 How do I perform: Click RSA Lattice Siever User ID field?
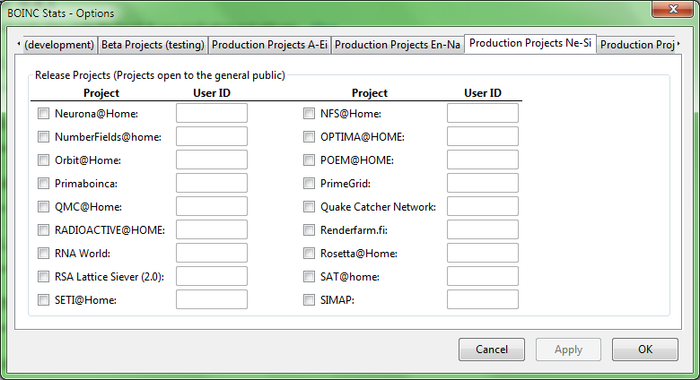point(212,276)
